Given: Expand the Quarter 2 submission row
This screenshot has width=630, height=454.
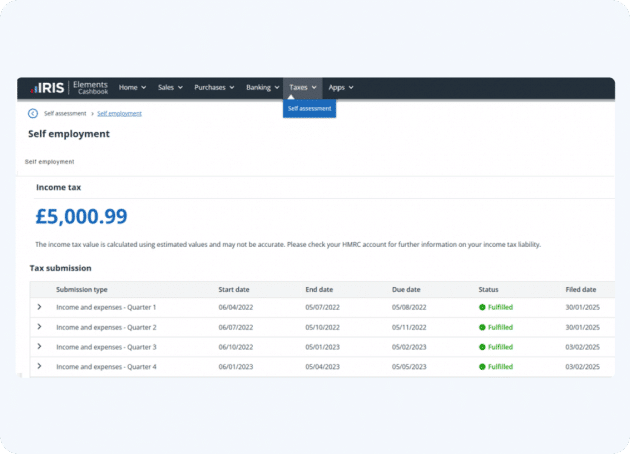Looking at the screenshot, I should [x=39, y=327].
